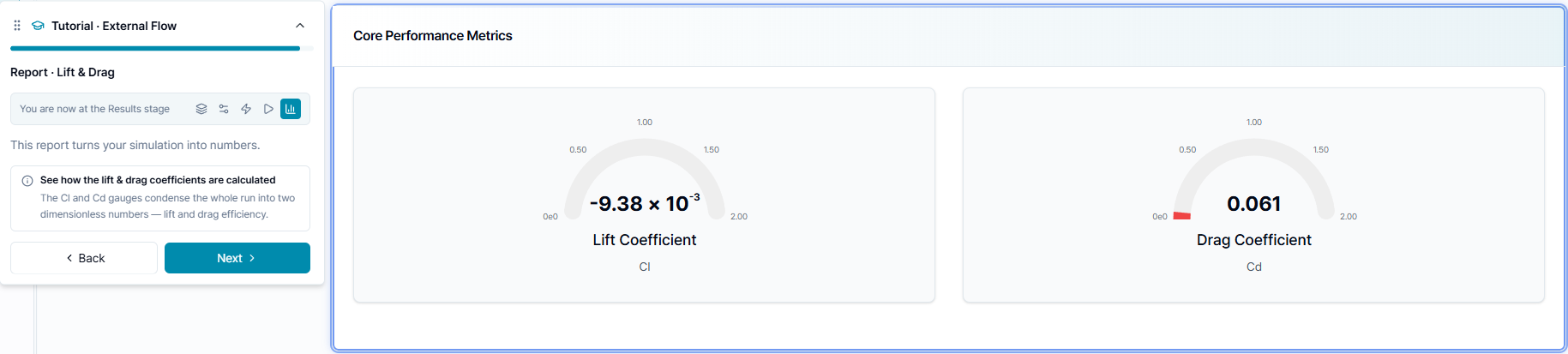This screenshot has height=354, width=1568.
Task: Click the 0.061 drag coefficient value
Action: (x=1254, y=203)
